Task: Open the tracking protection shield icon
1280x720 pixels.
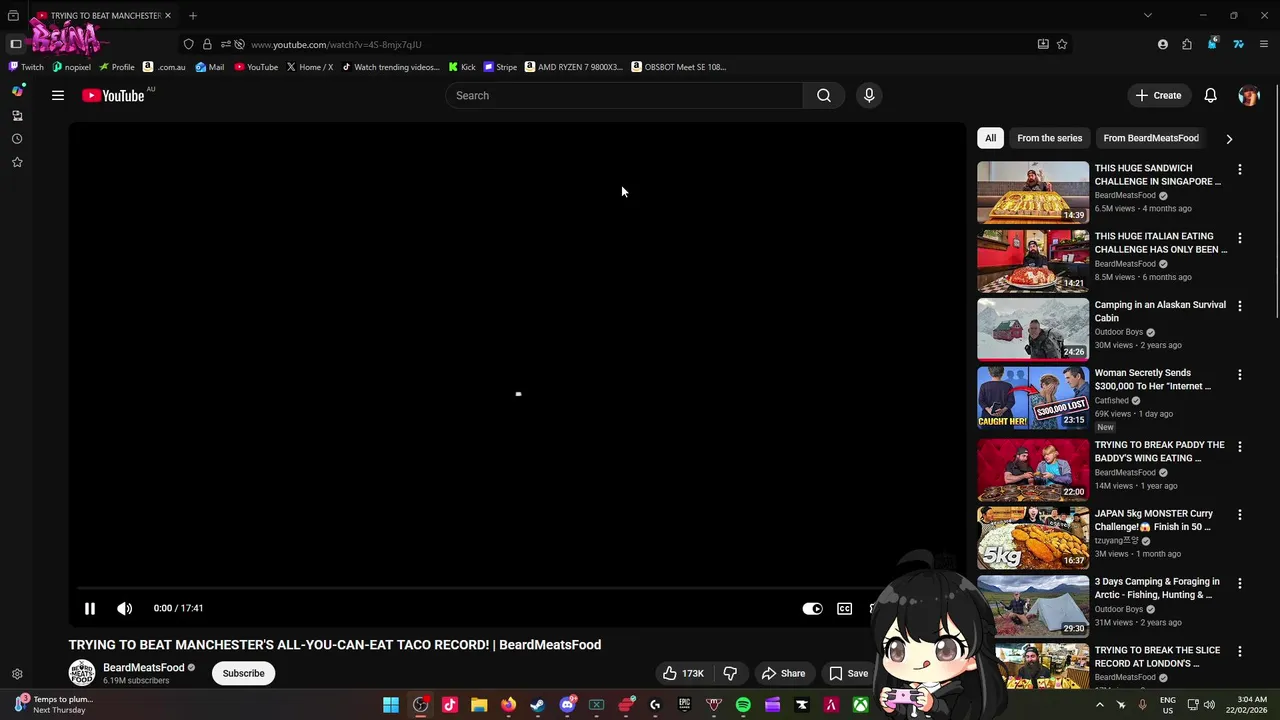Action: [x=188, y=44]
